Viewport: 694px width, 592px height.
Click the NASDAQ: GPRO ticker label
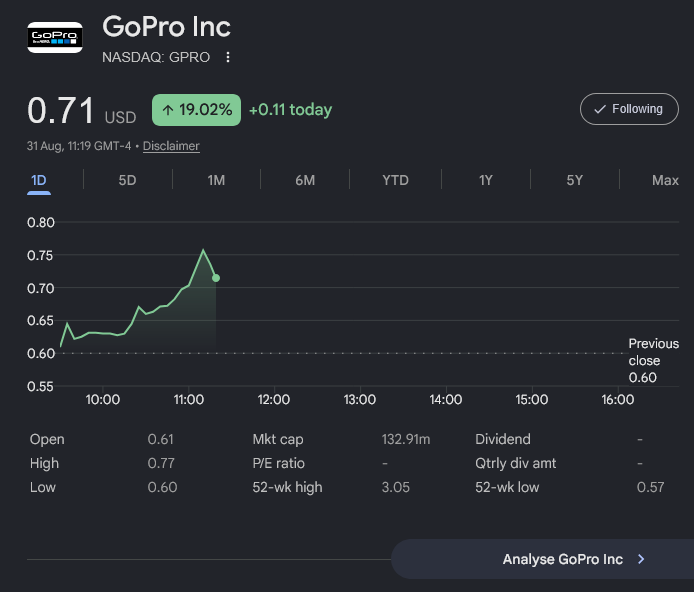(156, 57)
